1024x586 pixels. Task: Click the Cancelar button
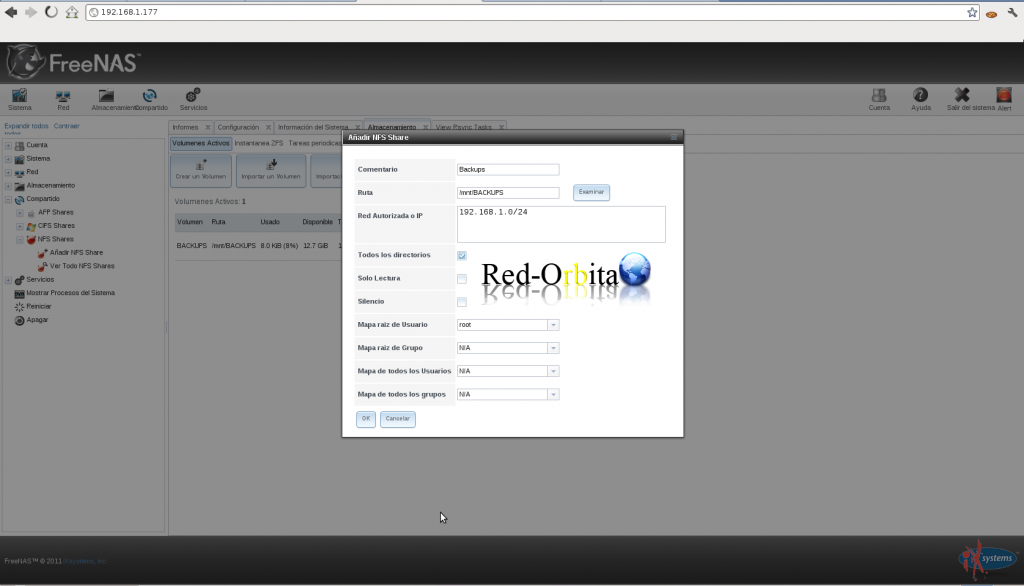(398, 419)
